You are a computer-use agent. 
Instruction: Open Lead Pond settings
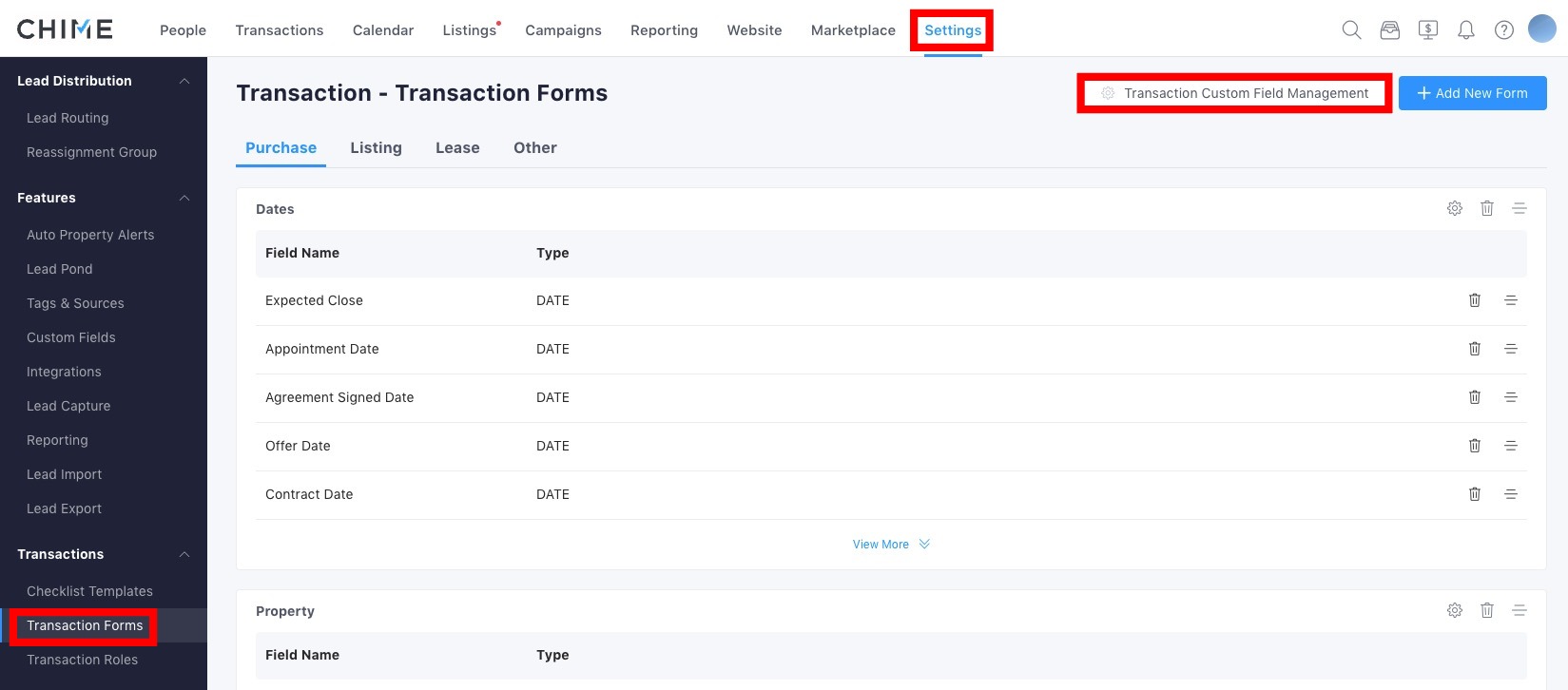pos(59,269)
